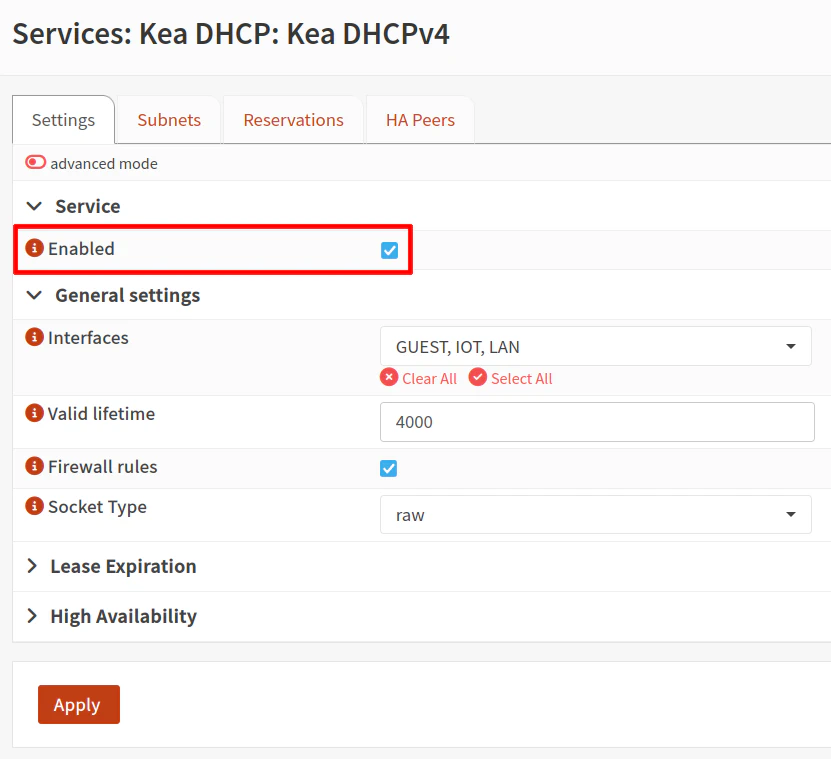The image size is (831, 759).
Task: Click the red X Clear All icon
Action: 389,377
